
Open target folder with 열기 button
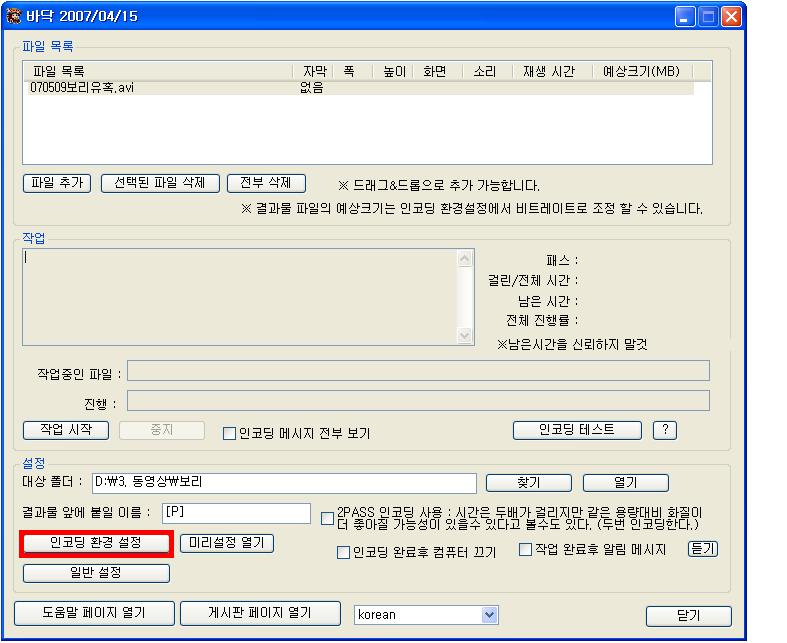click(625, 483)
